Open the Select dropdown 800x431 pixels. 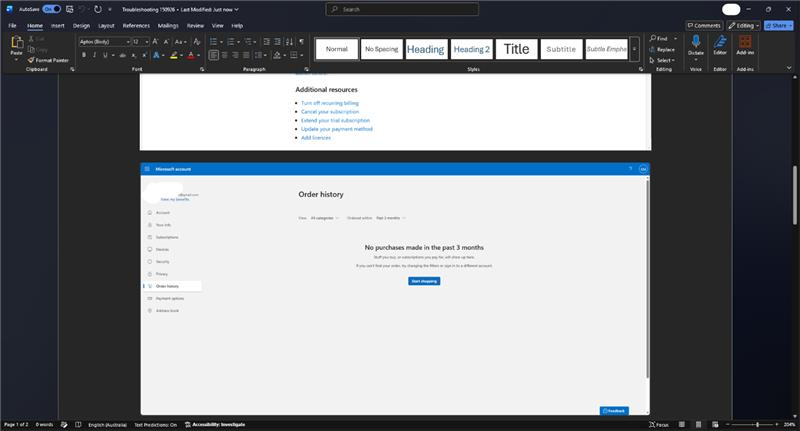(x=662, y=60)
